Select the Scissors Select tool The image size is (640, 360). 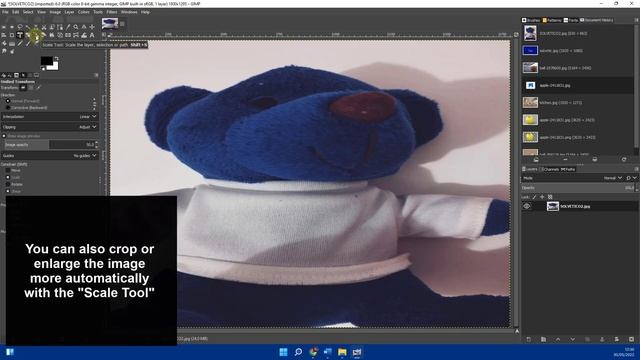click(44, 27)
